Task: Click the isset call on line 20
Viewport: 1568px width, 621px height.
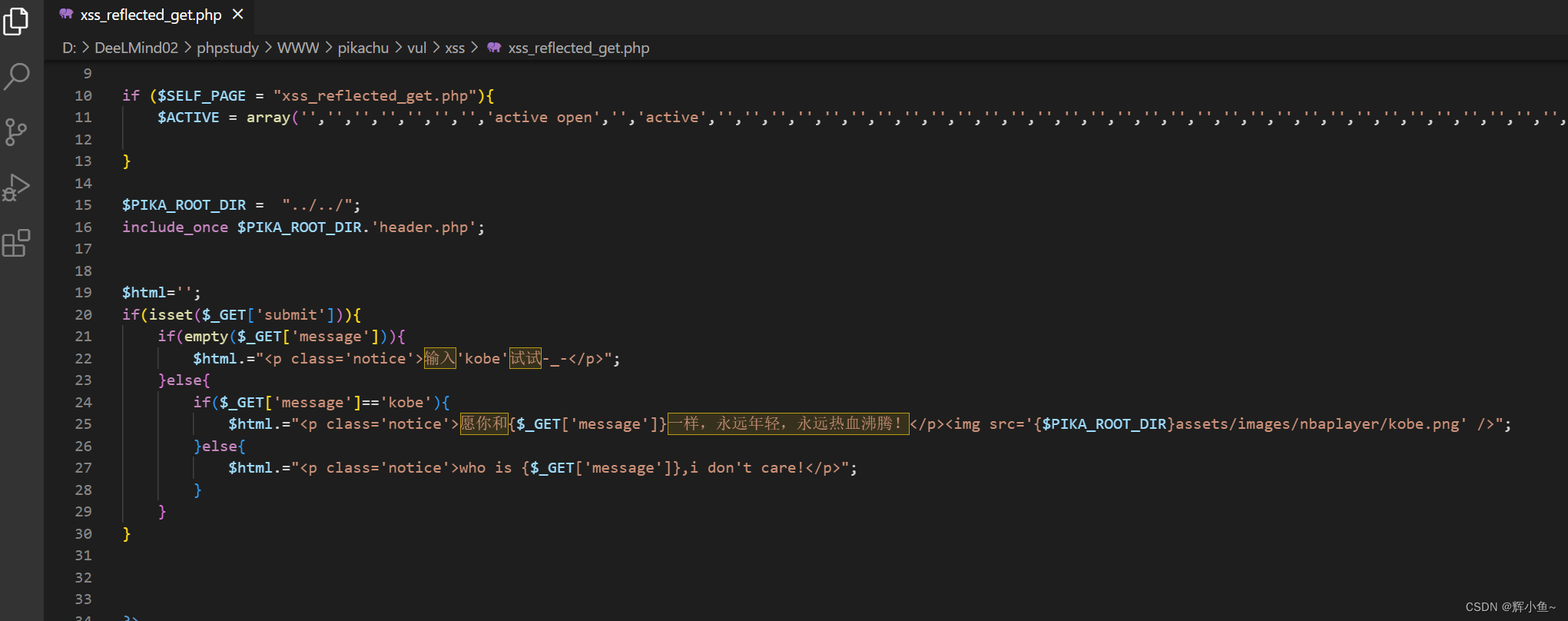Action: coord(171,315)
